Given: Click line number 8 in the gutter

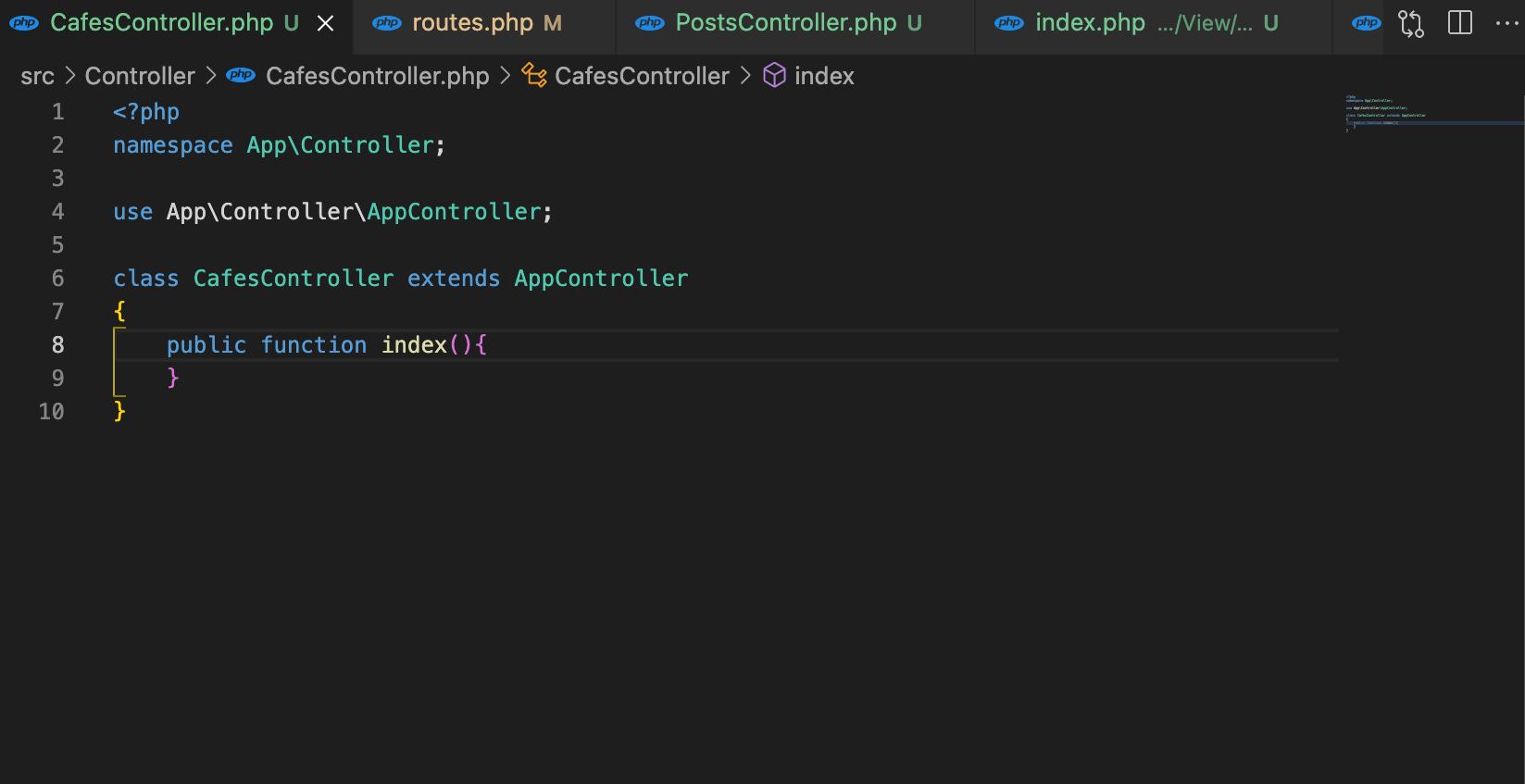Looking at the screenshot, I should [57, 345].
